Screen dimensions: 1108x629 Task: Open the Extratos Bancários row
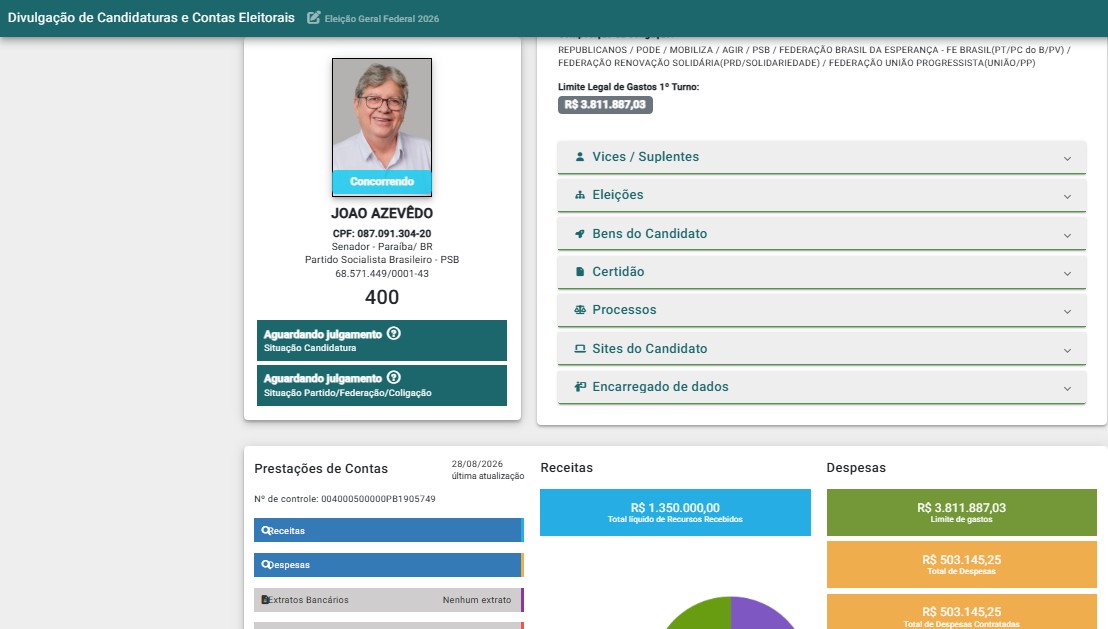389,599
